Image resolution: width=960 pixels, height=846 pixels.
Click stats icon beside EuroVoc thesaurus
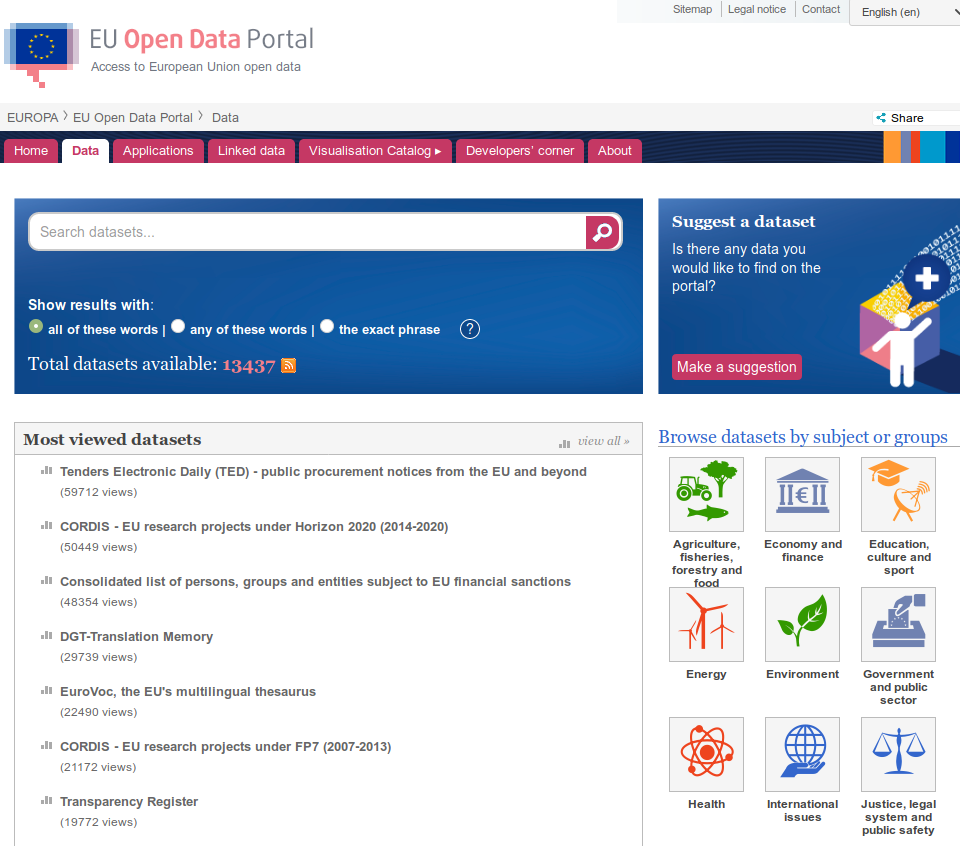(x=47, y=691)
